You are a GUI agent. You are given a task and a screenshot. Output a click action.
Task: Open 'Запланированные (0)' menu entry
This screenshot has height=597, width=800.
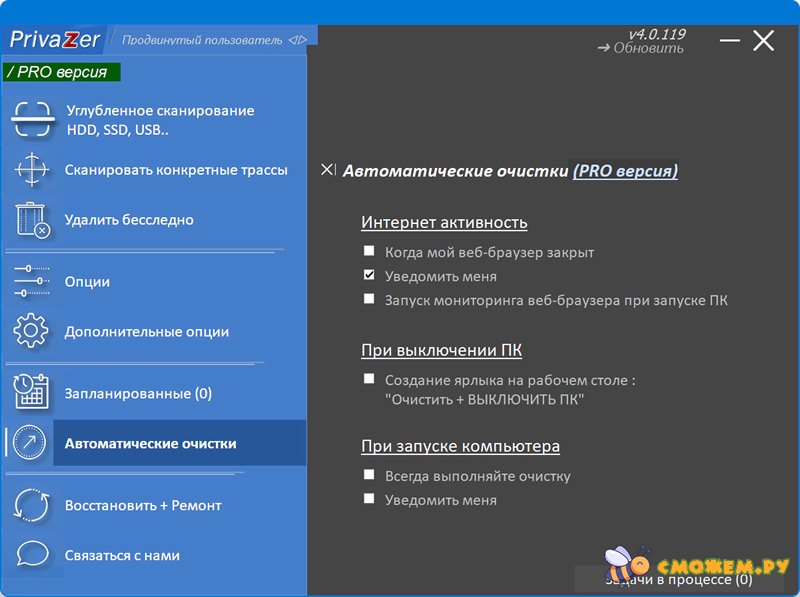[138, 393]
